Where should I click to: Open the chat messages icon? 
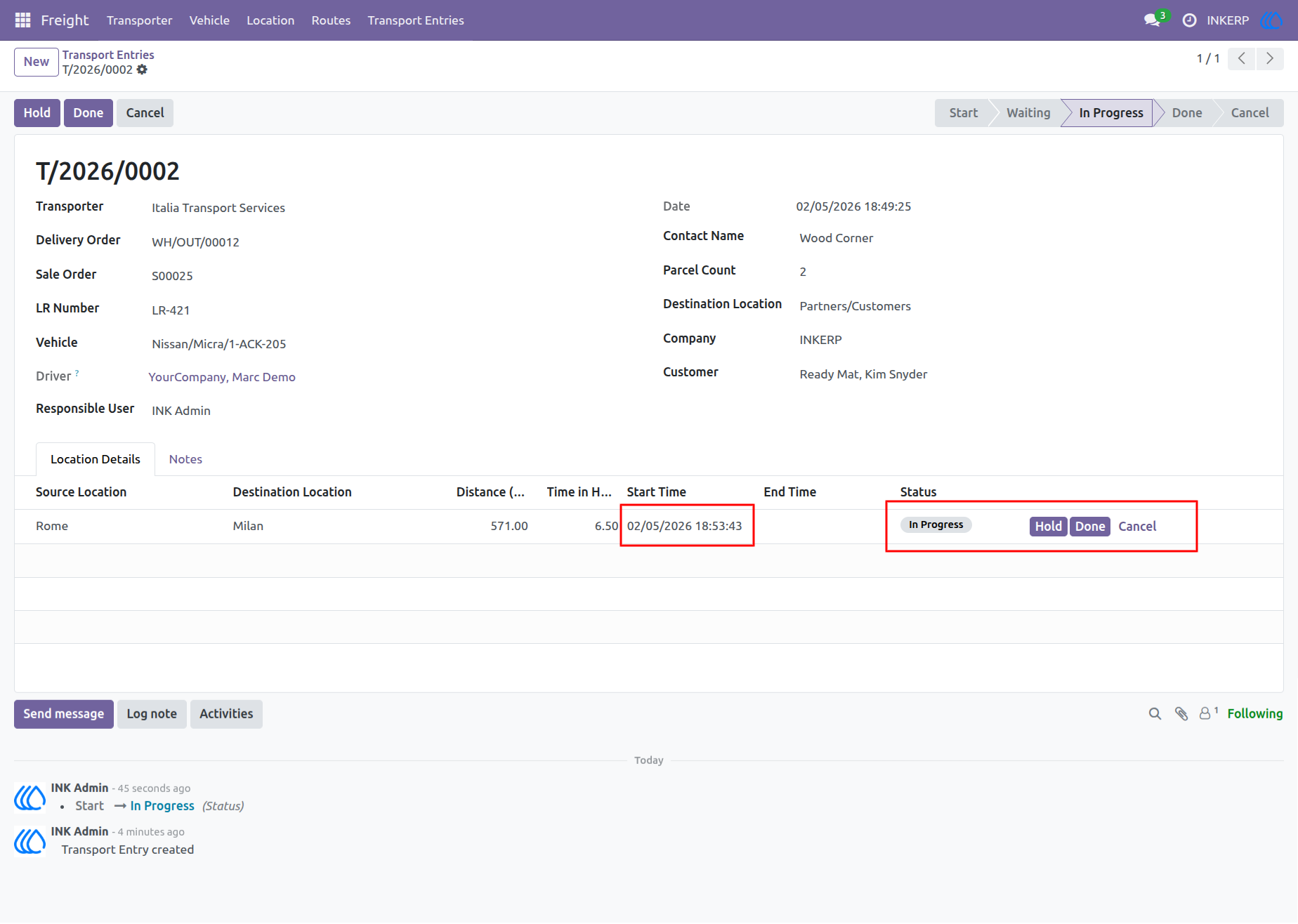point(1152,20)
